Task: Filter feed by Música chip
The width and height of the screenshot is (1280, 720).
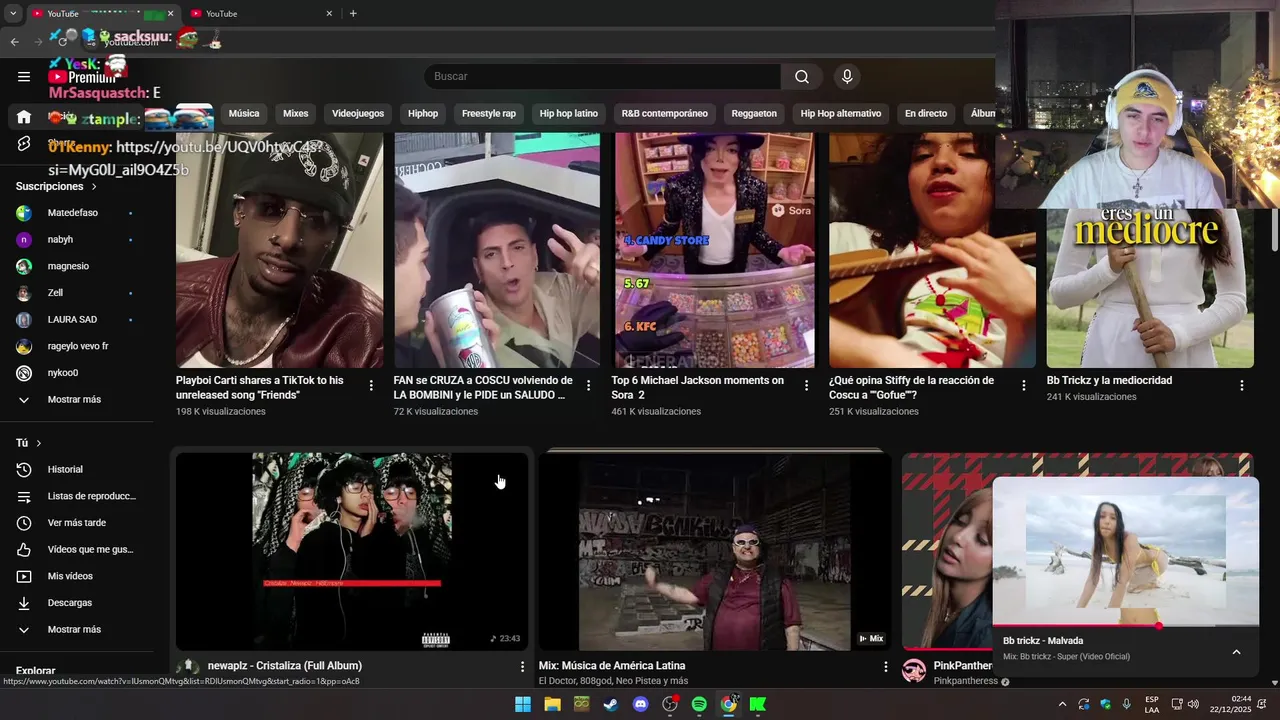Action: click(x=244, y=114)
